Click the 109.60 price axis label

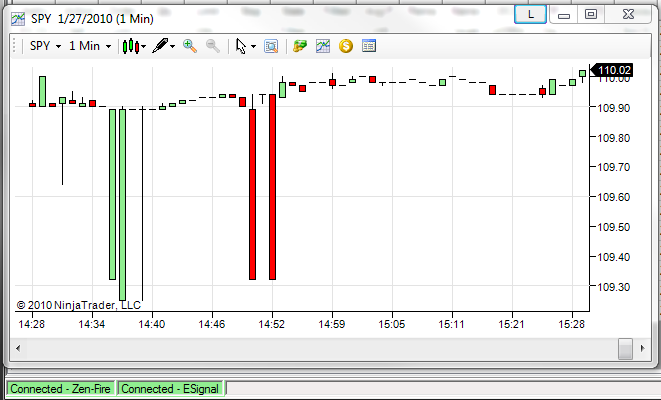point(614,197)
